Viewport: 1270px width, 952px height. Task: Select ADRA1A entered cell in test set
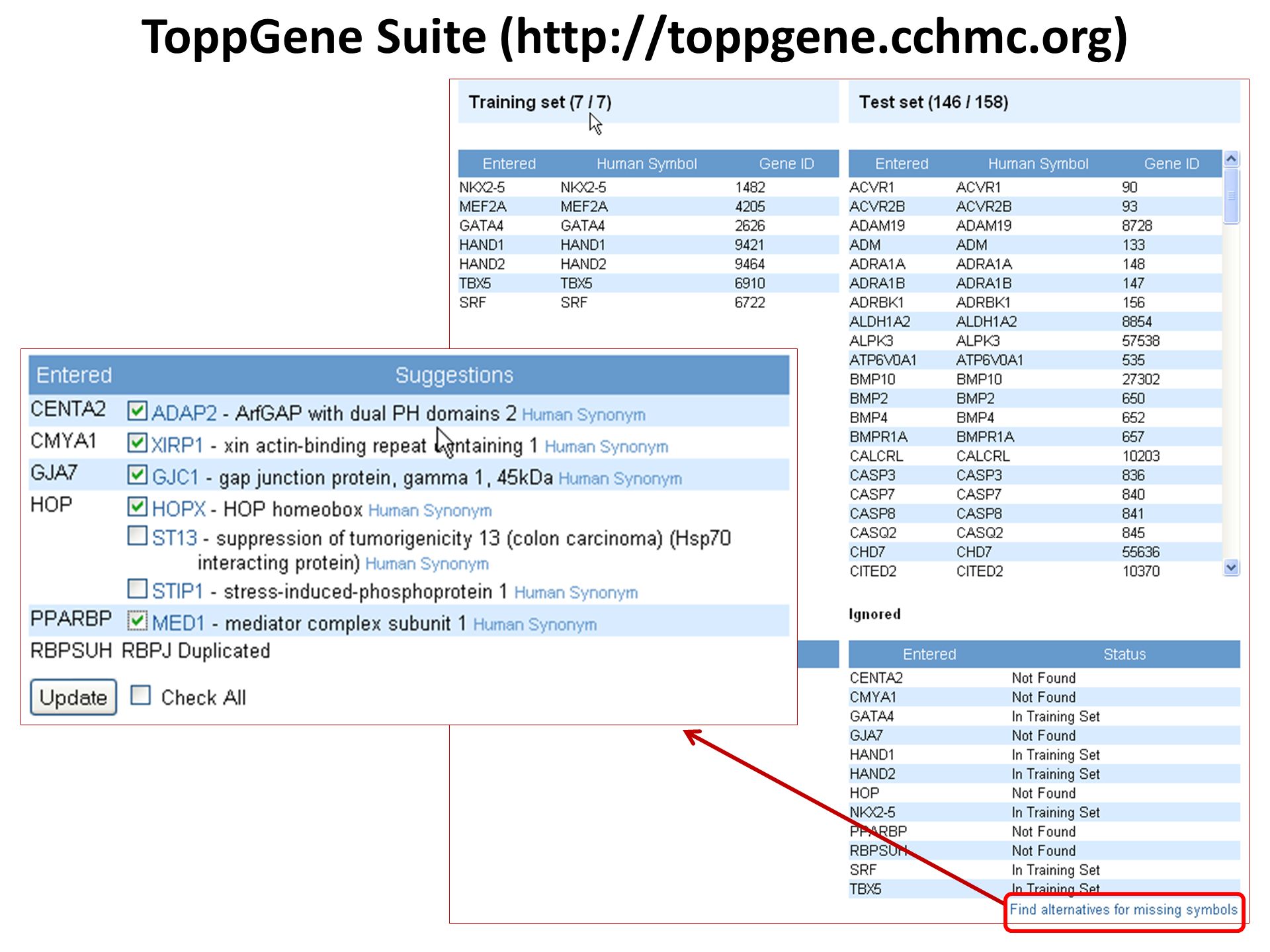coord(877,264)
